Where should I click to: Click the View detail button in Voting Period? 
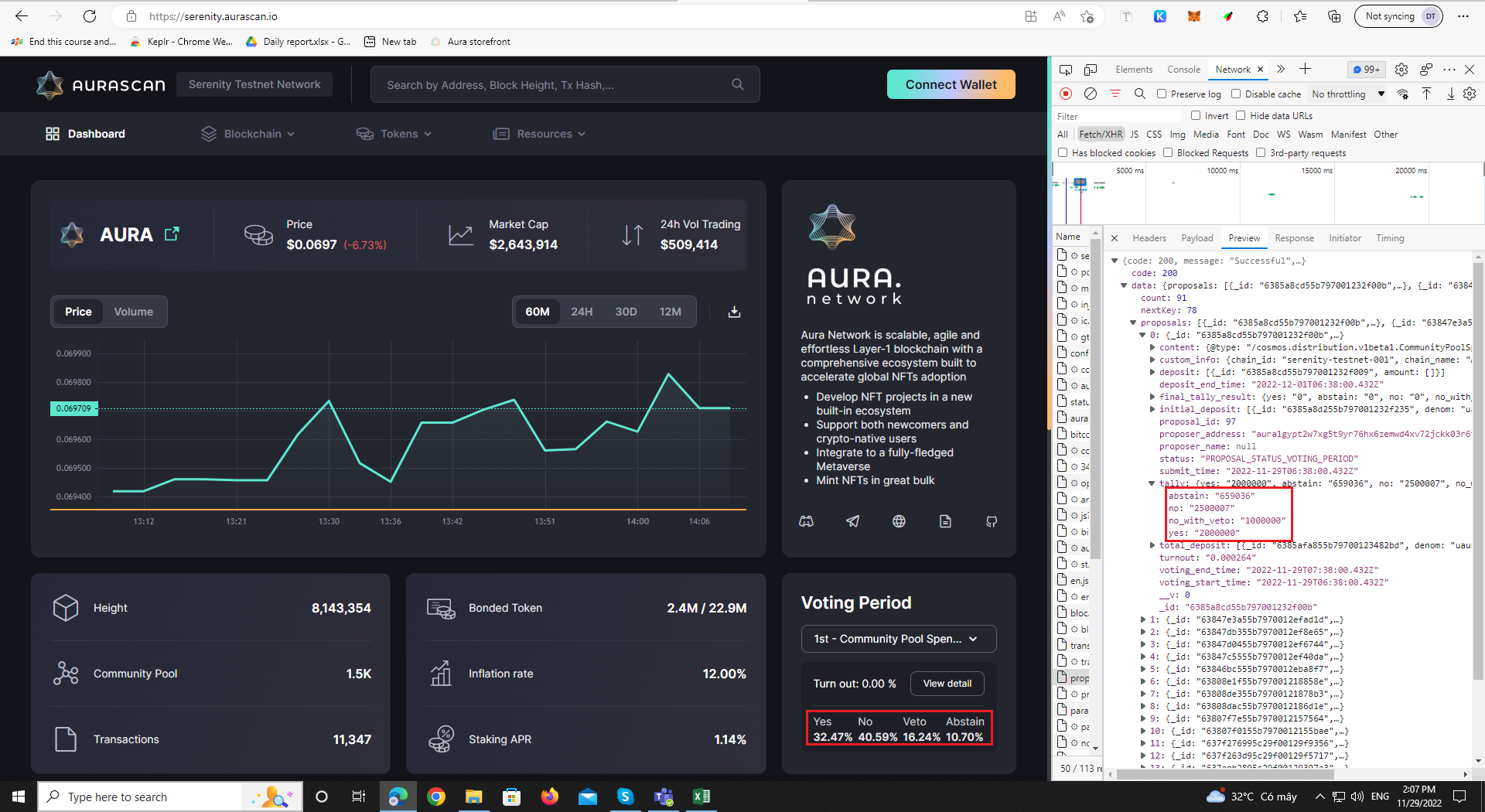pos(947,684)
